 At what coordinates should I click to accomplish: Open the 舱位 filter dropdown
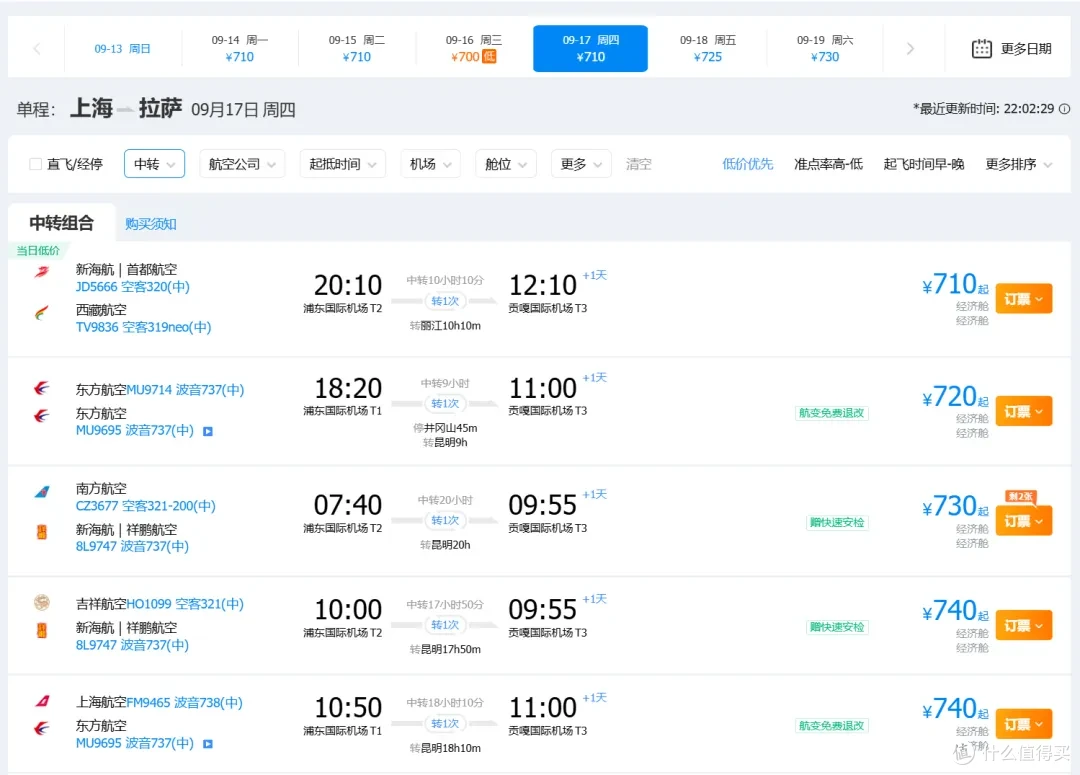506,164
